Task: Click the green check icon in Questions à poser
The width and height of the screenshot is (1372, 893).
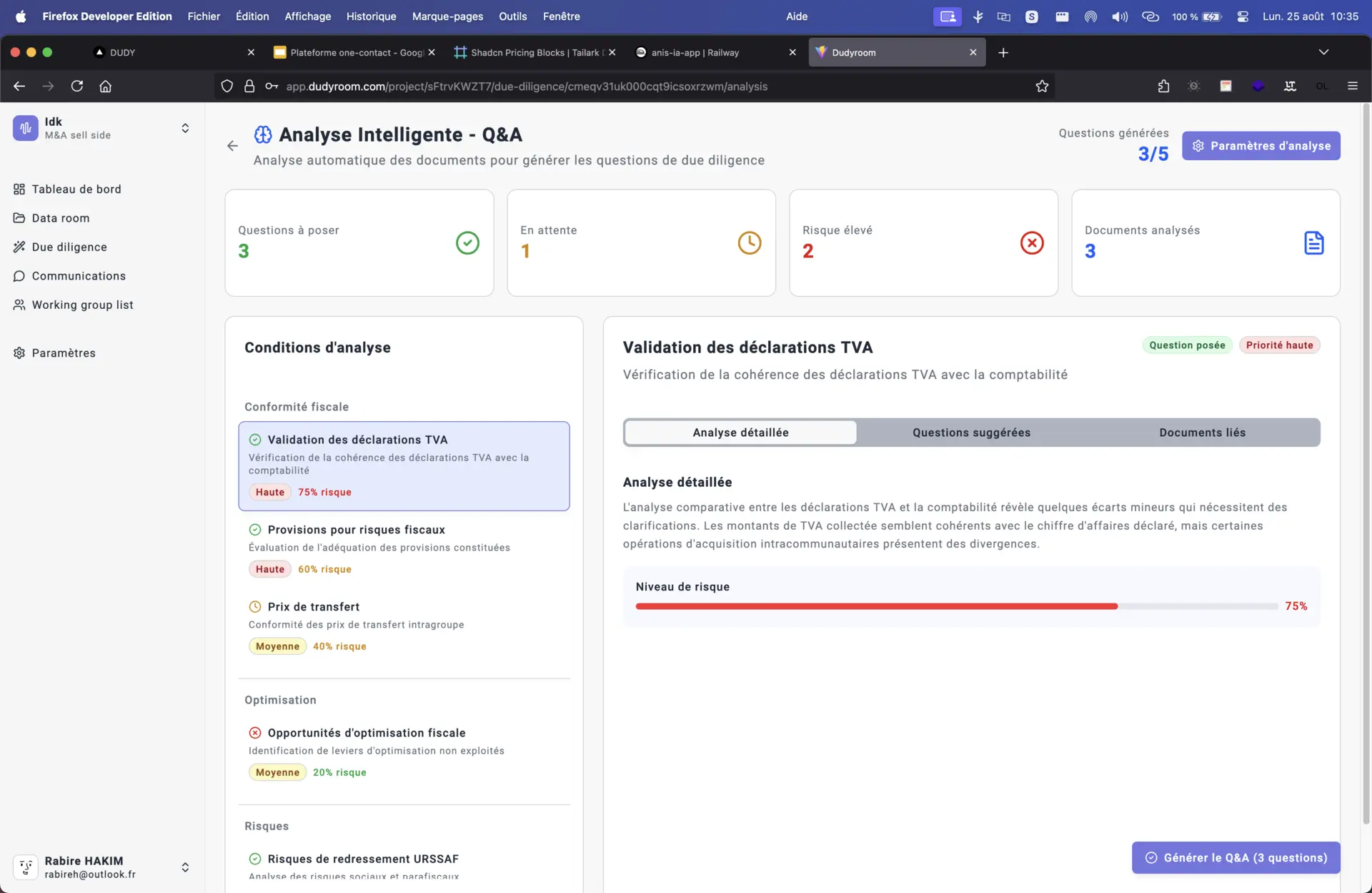Action: 467,243
